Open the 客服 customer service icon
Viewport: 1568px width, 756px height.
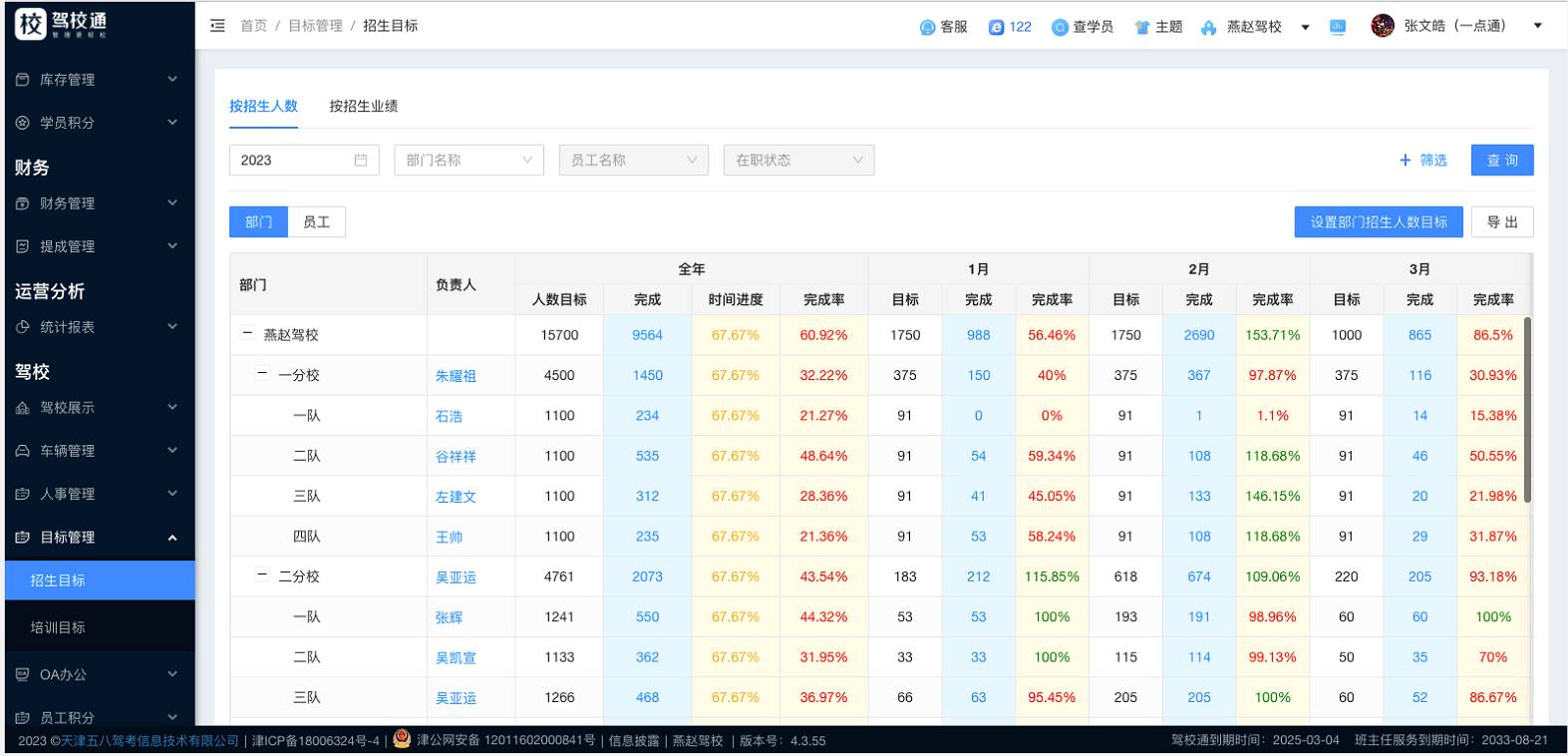click(x=927, y=27)
